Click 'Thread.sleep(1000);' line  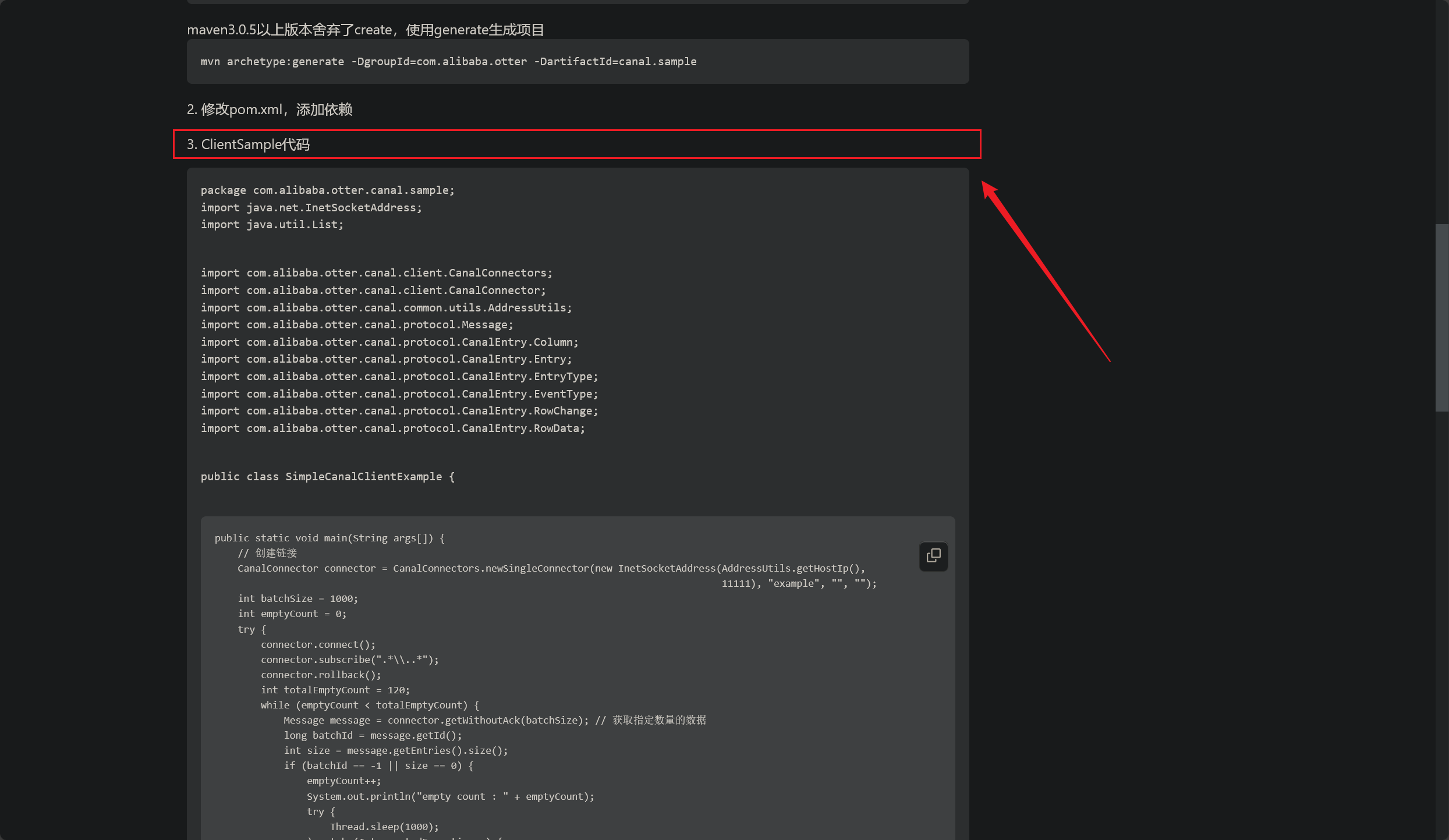[384, 827]
